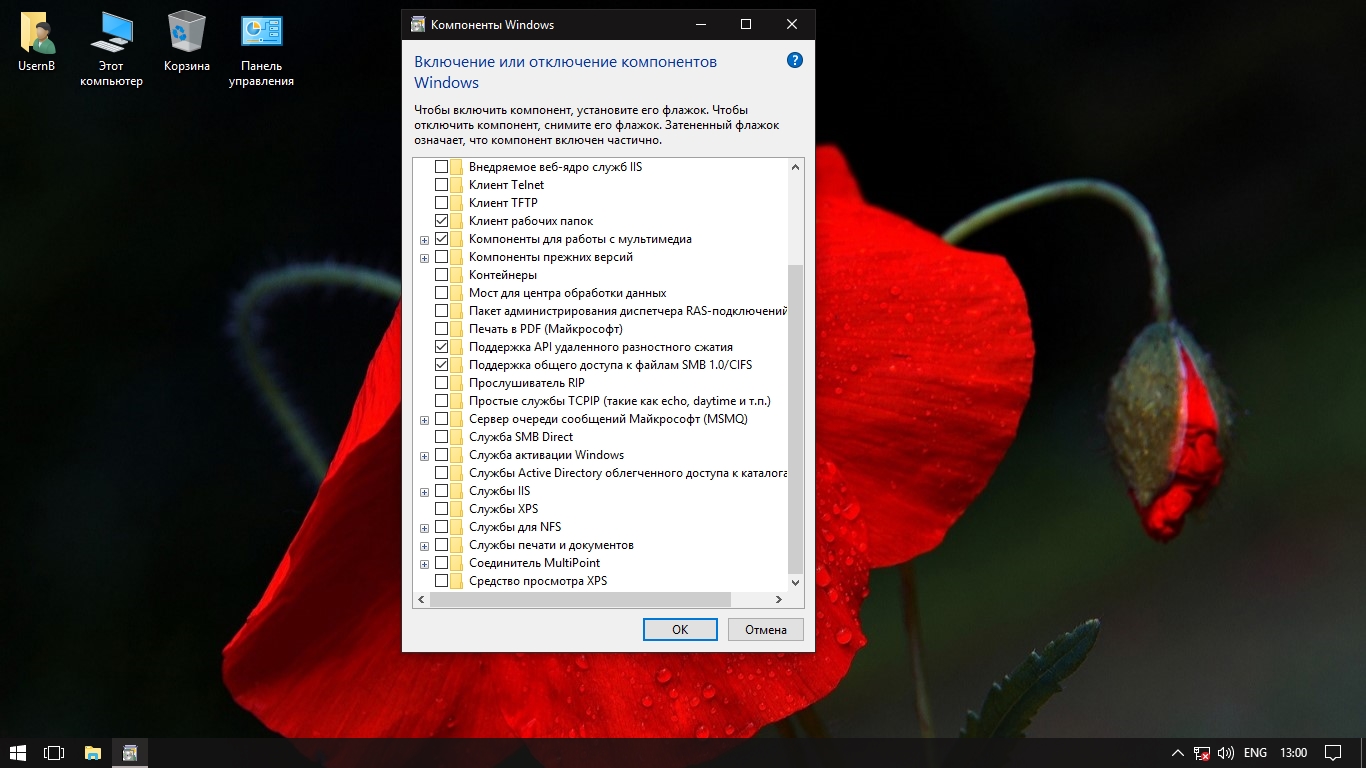The height and width of the screenshot is (768, 1366).
Task: Uncheck the Клиент рабочих папок checkbox
Action: click(x=441, y=221)
